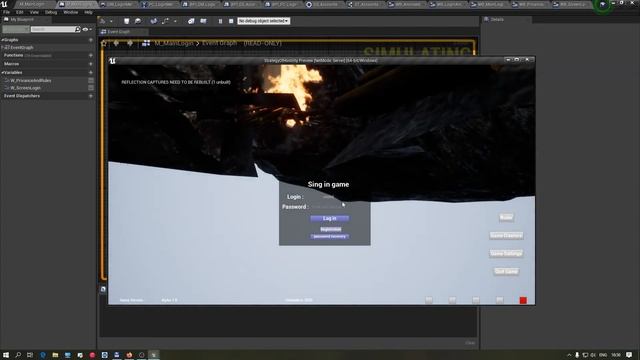The image size is (640, 360).
Task: Open Windows taskbar search
Action: point(18,355)
